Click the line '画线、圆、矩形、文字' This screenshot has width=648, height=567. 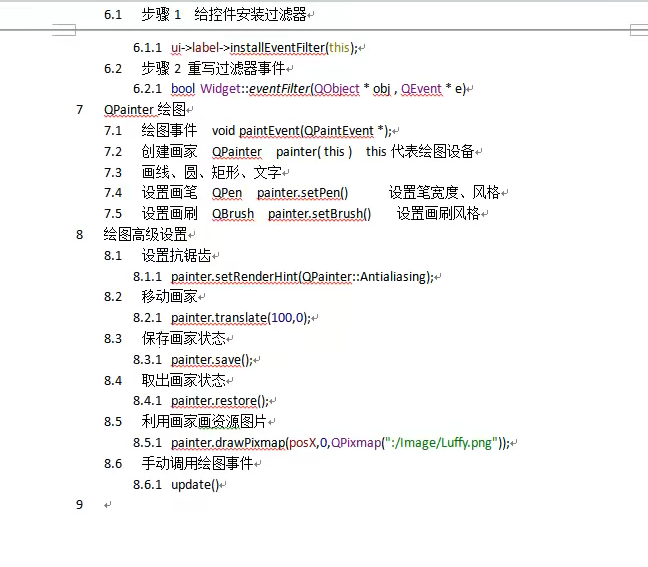[212, 172]
